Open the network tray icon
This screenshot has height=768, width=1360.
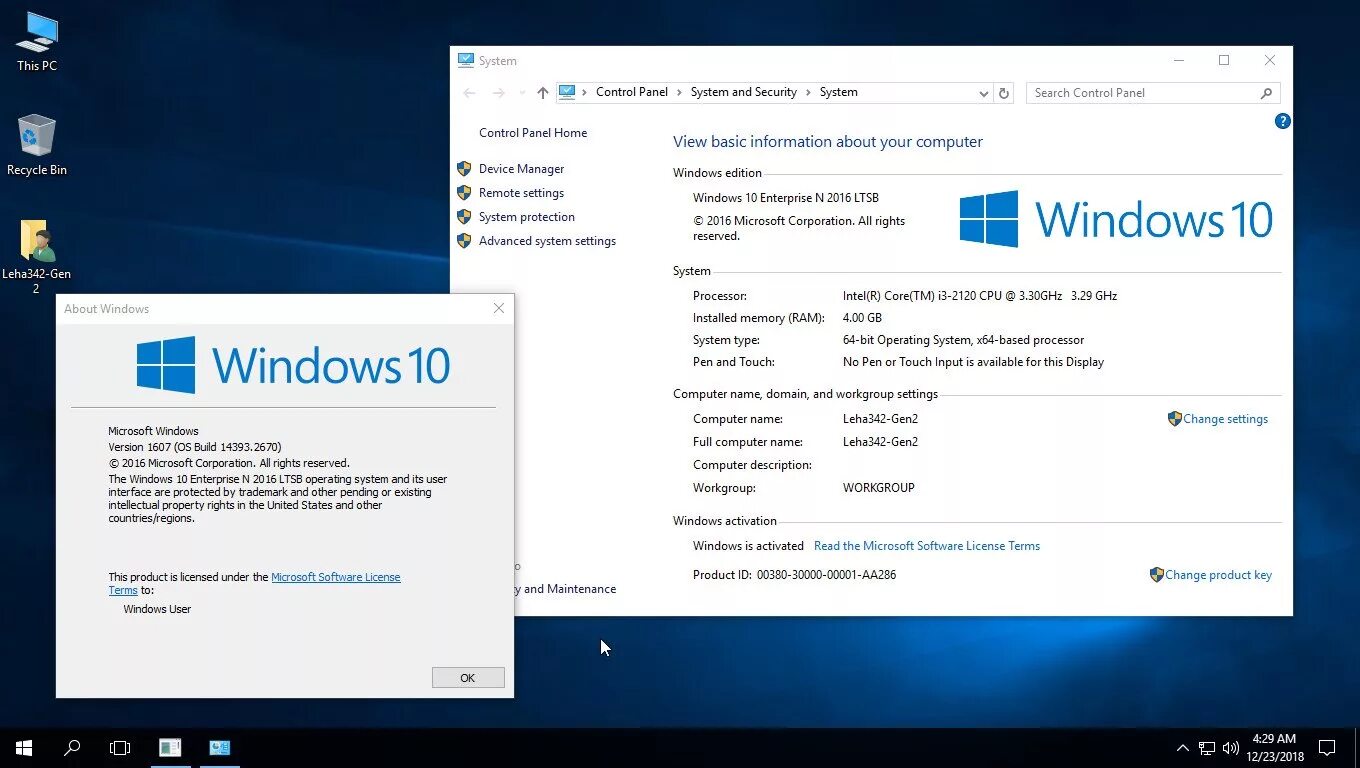[x=1207, y=747]
